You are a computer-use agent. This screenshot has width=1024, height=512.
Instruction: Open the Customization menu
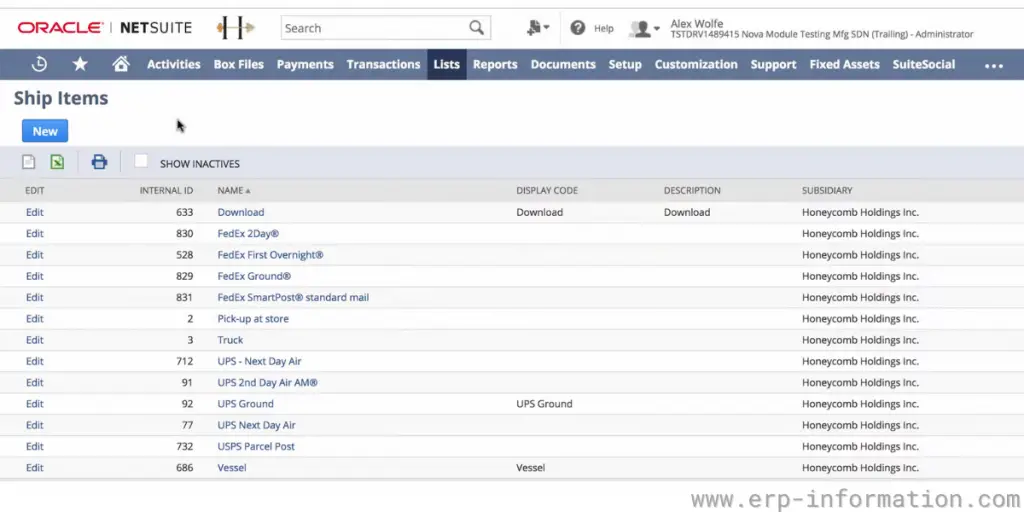coord(696,65)
